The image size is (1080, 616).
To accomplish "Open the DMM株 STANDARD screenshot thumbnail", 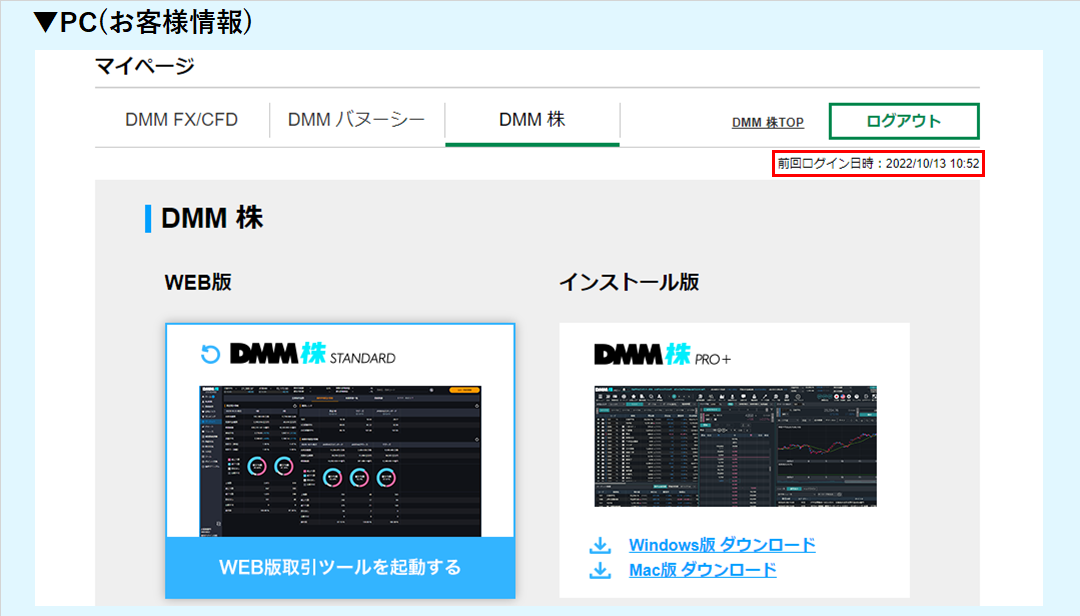I will [x=340, y=460].
